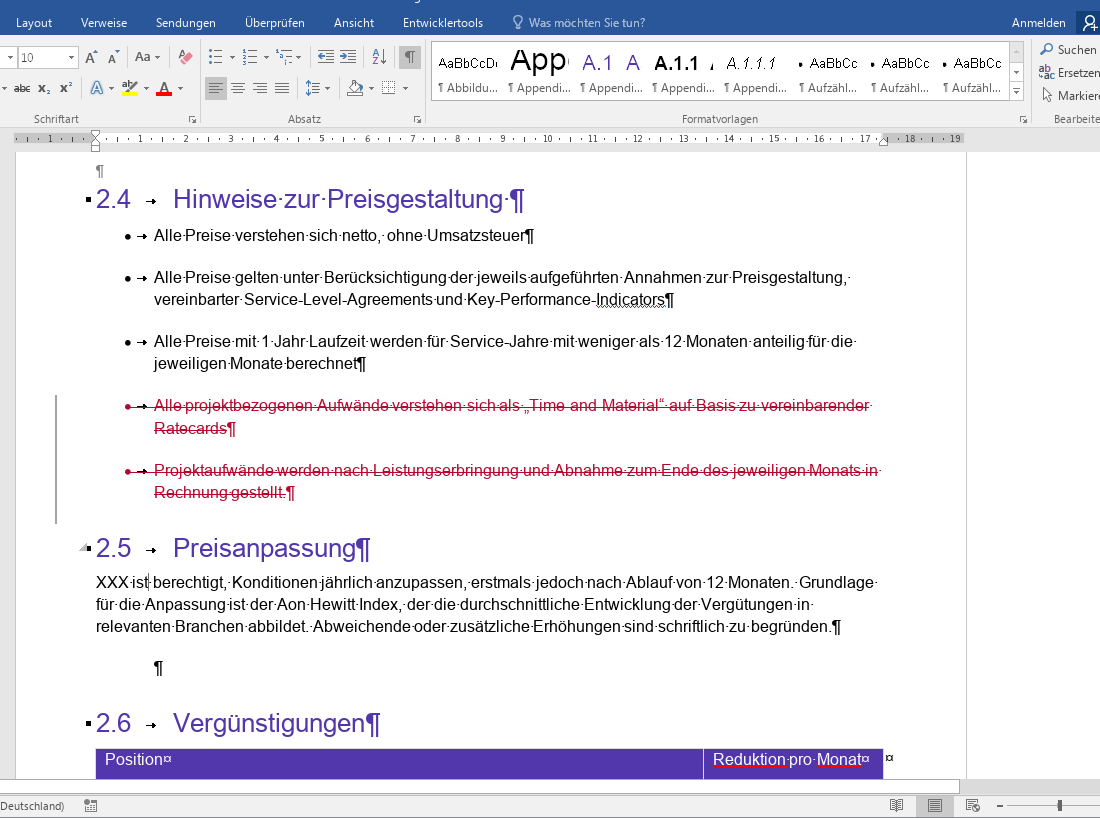
Task: Switch to the Verweise tab
Action: click(x=104, y=22)
